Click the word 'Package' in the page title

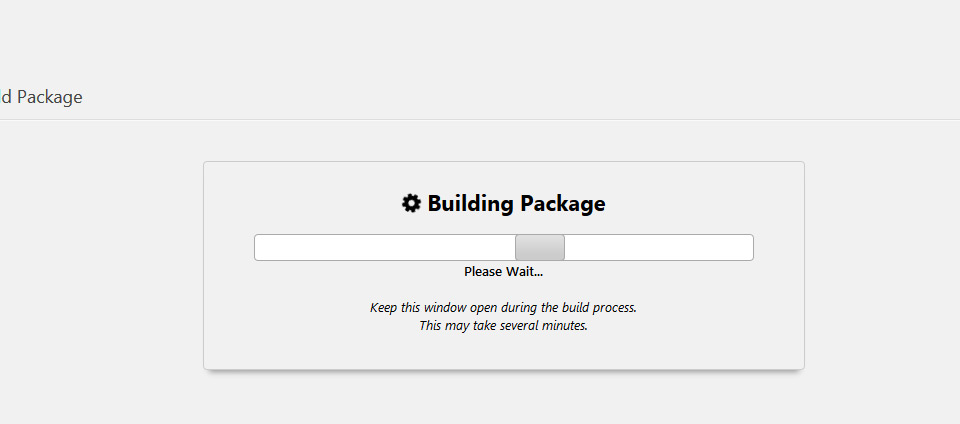[50, 97]
